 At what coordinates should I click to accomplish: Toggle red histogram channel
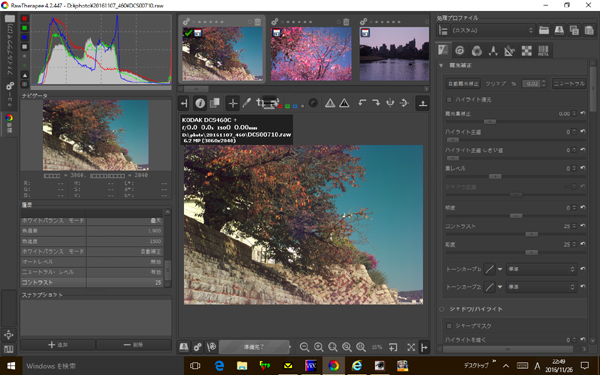coord(24,18)
